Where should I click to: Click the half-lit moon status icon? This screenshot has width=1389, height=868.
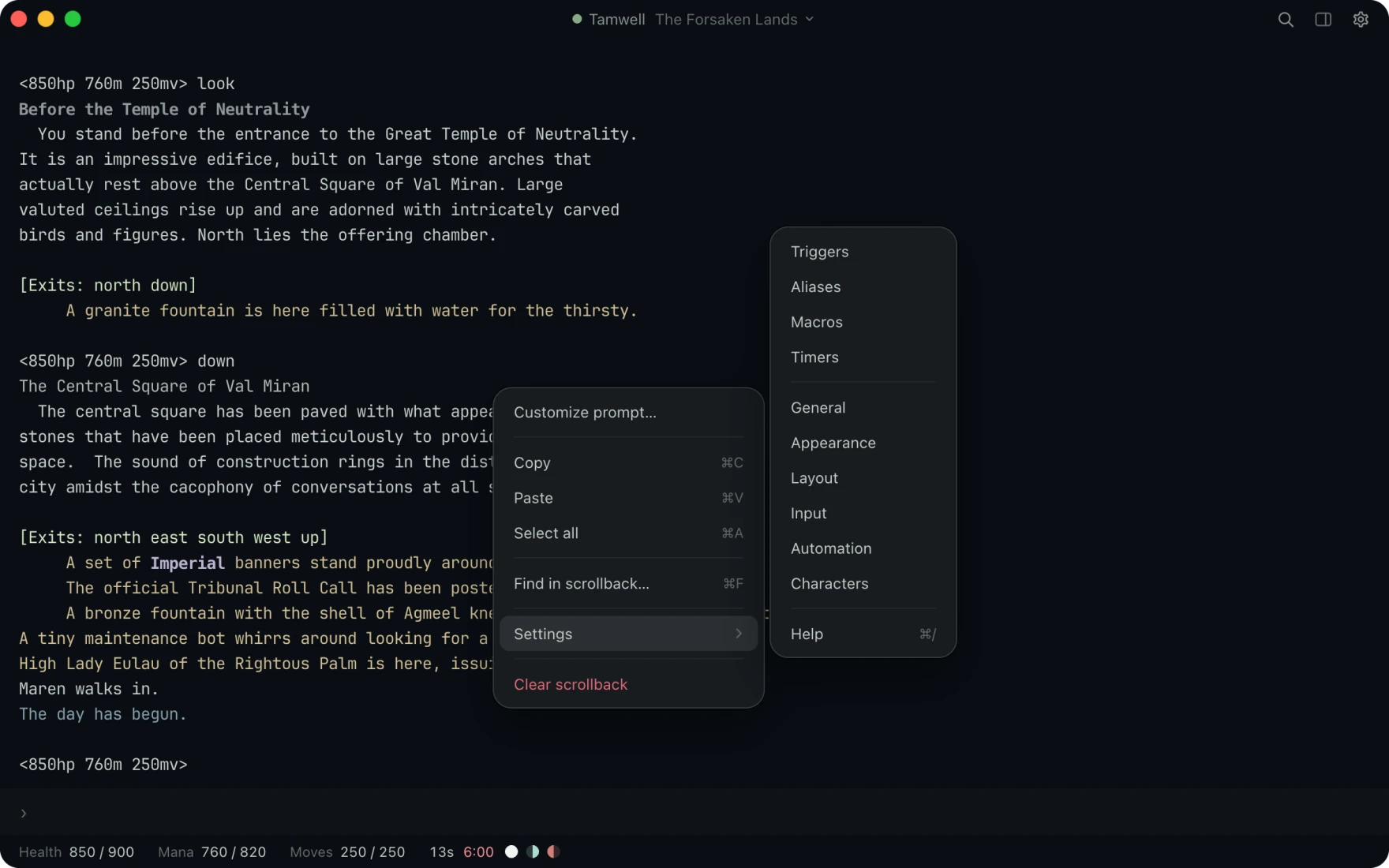[x=533, y=851]
